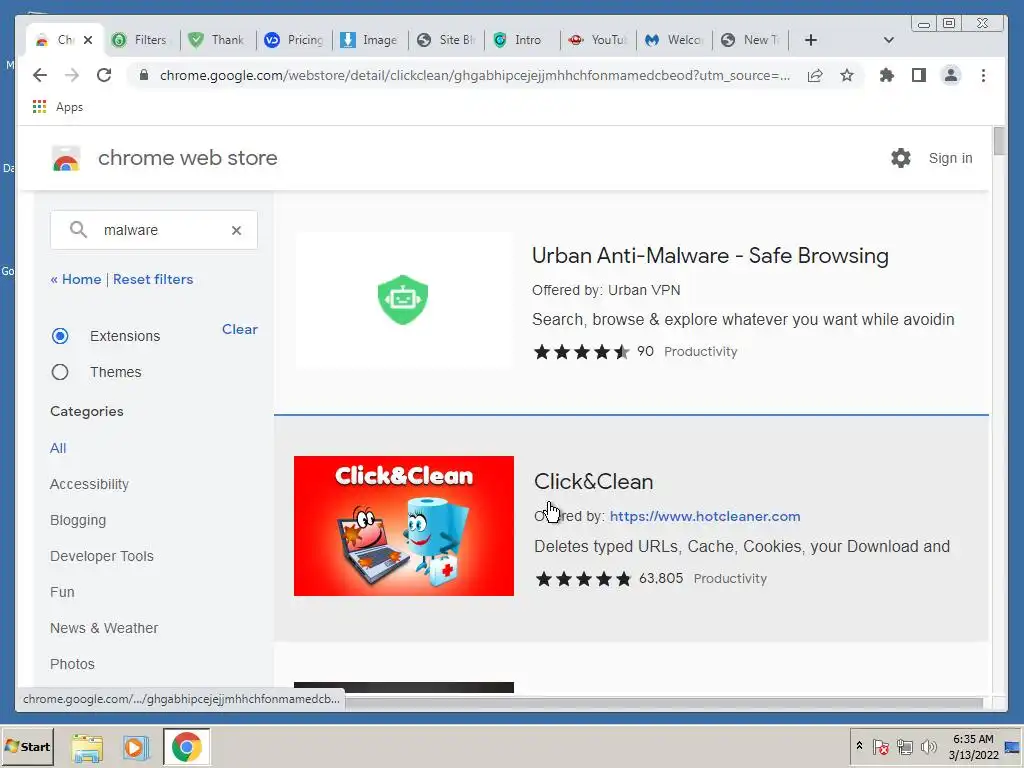Click Reset filters
The image size is (1024, 768).
[153, 279]
